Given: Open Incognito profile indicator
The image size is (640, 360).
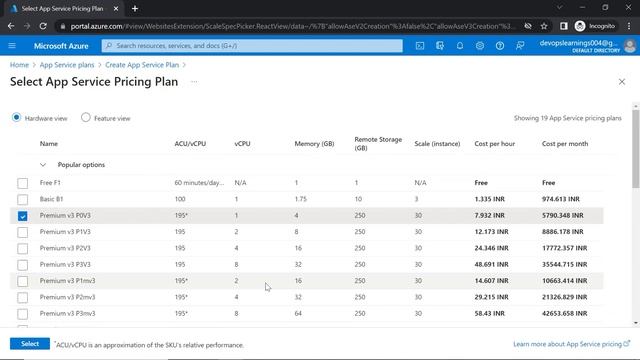Looking at the screenshot, I should [595, 26].
